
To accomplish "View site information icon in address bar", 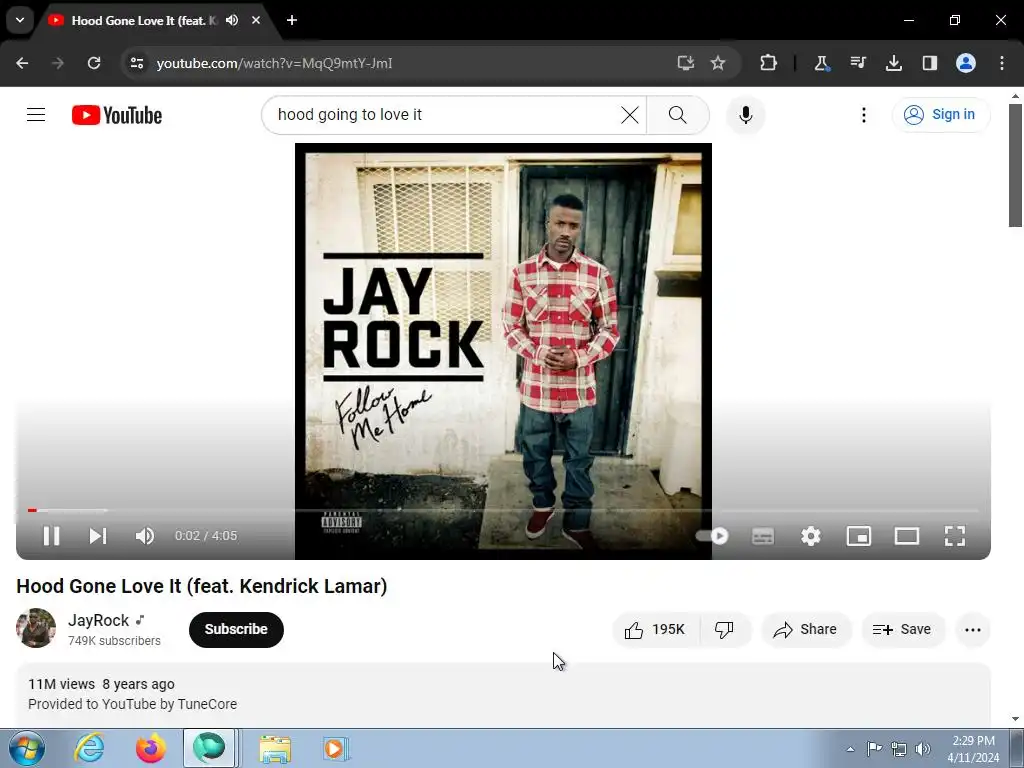I will point(136,63).
